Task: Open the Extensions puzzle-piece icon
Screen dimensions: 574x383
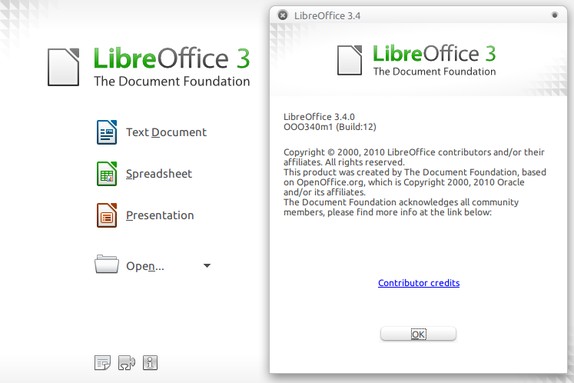Action: click(127, 363)
